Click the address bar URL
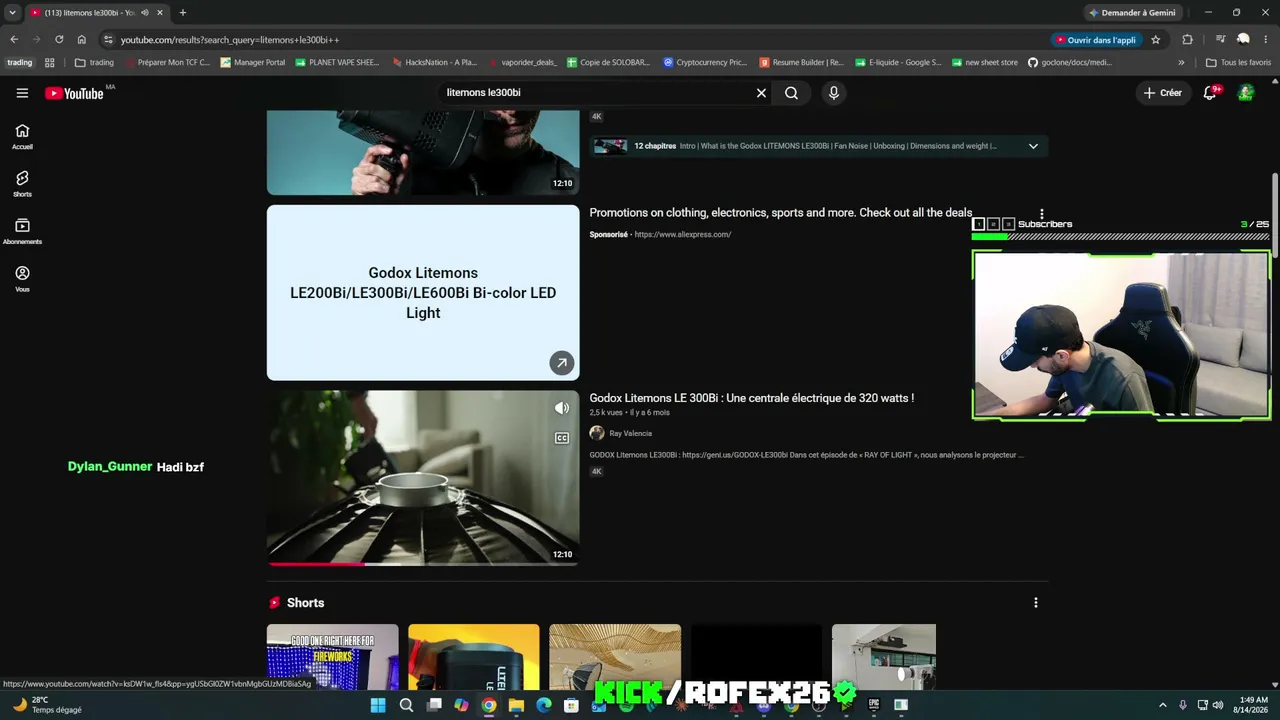Image resolution: width=1280 pixels, height=720 pixels. (230, 40)
